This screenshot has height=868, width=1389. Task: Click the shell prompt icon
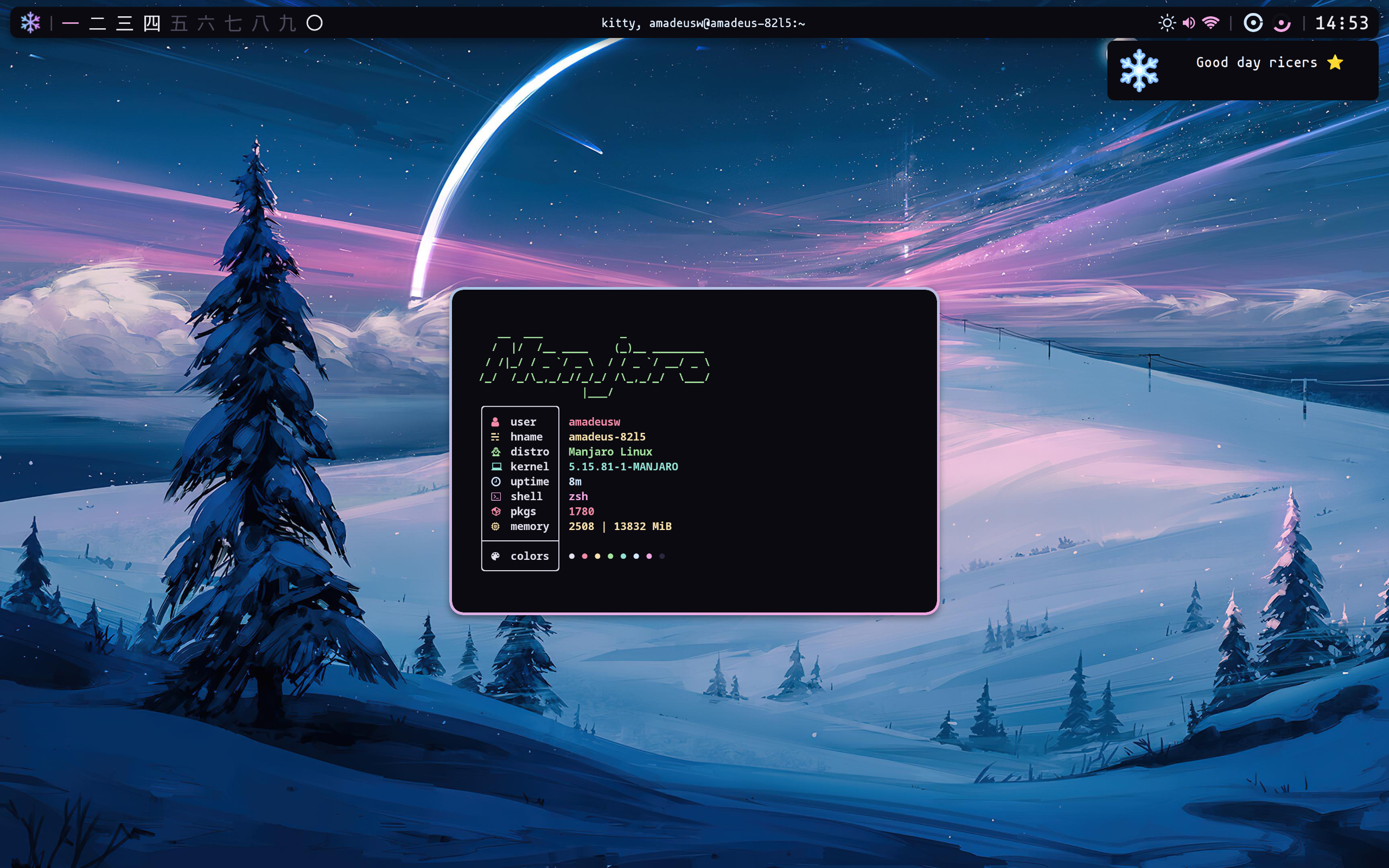(496, 496)
